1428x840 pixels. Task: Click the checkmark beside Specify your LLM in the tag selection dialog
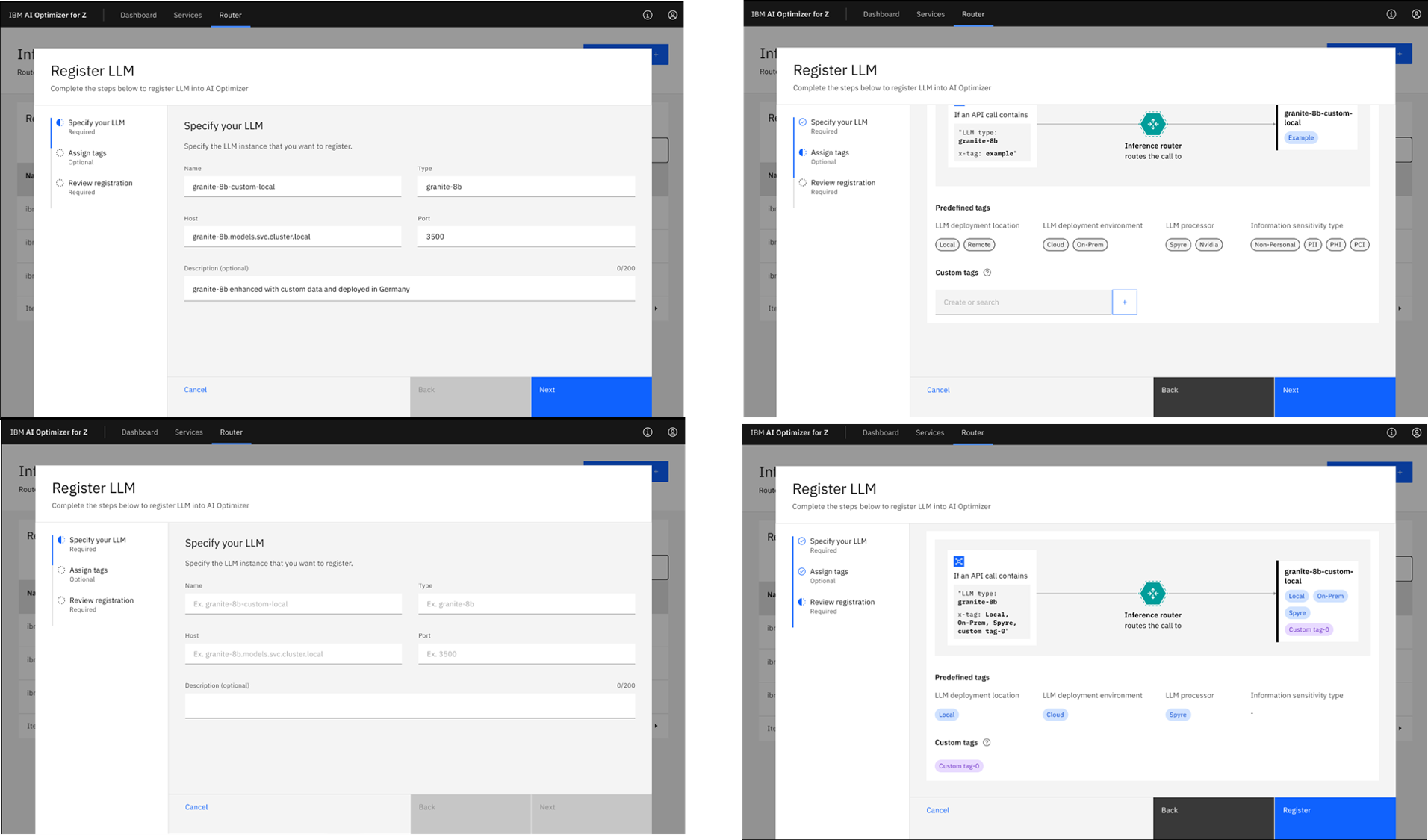click(803, 122)
